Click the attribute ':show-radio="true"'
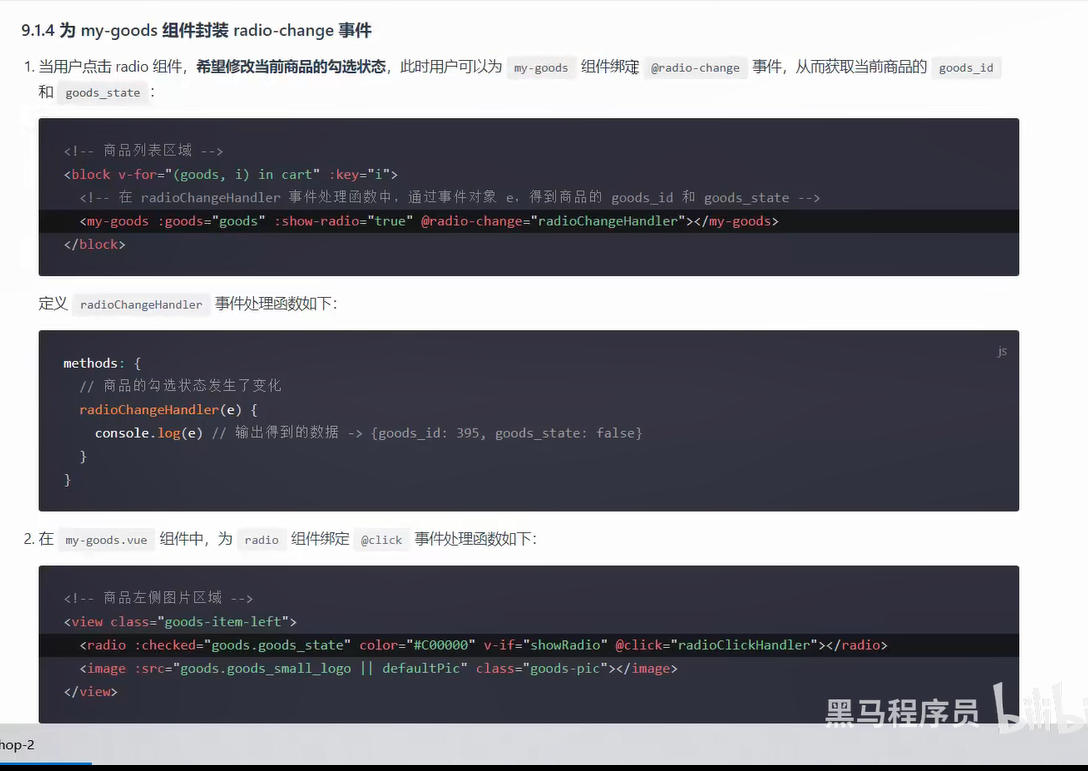Image resolution: width=1088 pixels, height=771 pixels. coord(343,221)
